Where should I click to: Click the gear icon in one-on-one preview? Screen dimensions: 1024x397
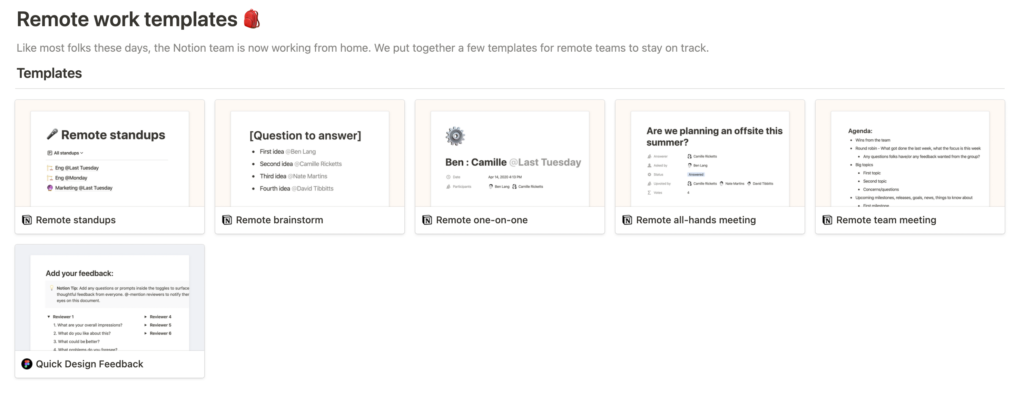tap(455, 136)
